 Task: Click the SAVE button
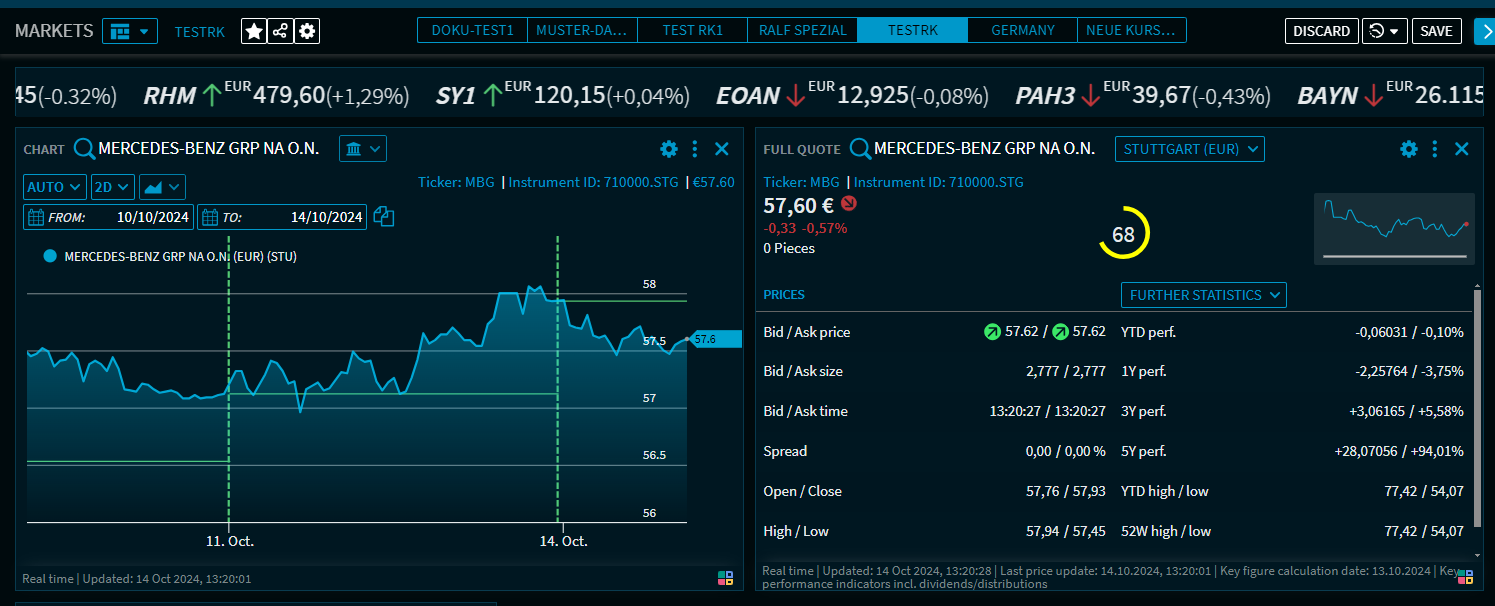coord(1436,31)
